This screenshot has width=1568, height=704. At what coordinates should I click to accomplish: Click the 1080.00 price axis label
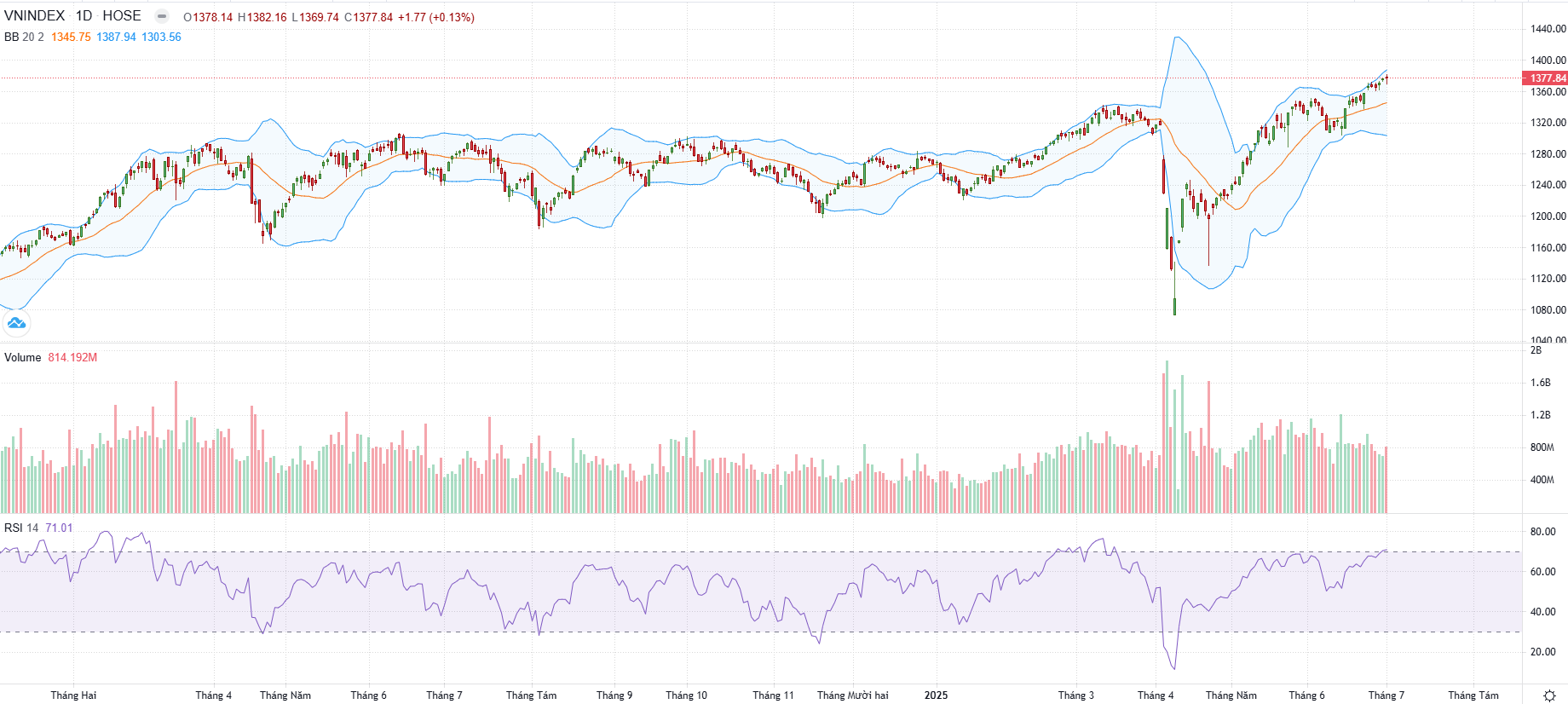(x=1548, y=310)
